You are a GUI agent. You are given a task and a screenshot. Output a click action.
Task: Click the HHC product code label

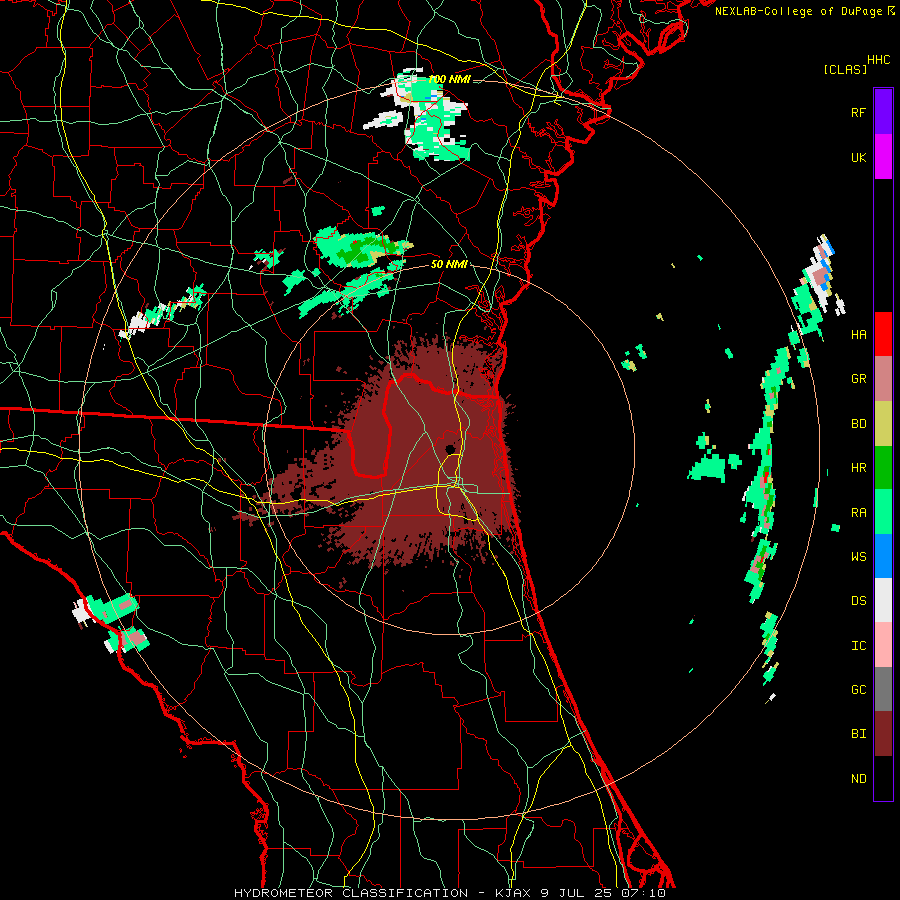click(879, 60)
